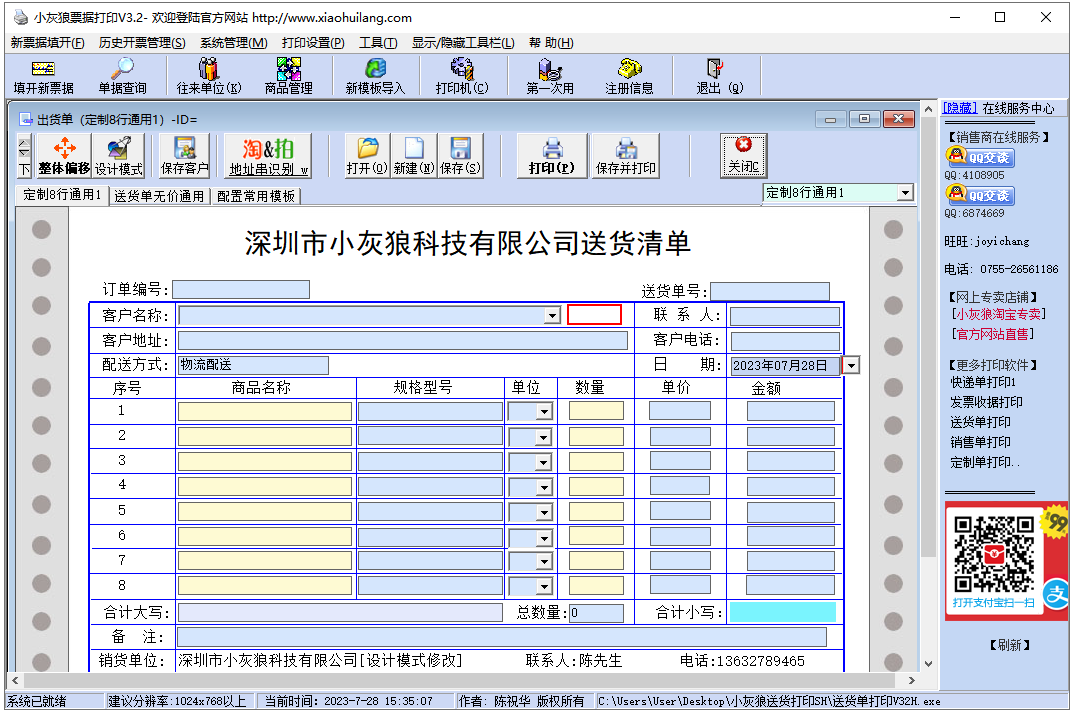Click 订单编号 input field
1073x713 pixels.
pos(241,289)
